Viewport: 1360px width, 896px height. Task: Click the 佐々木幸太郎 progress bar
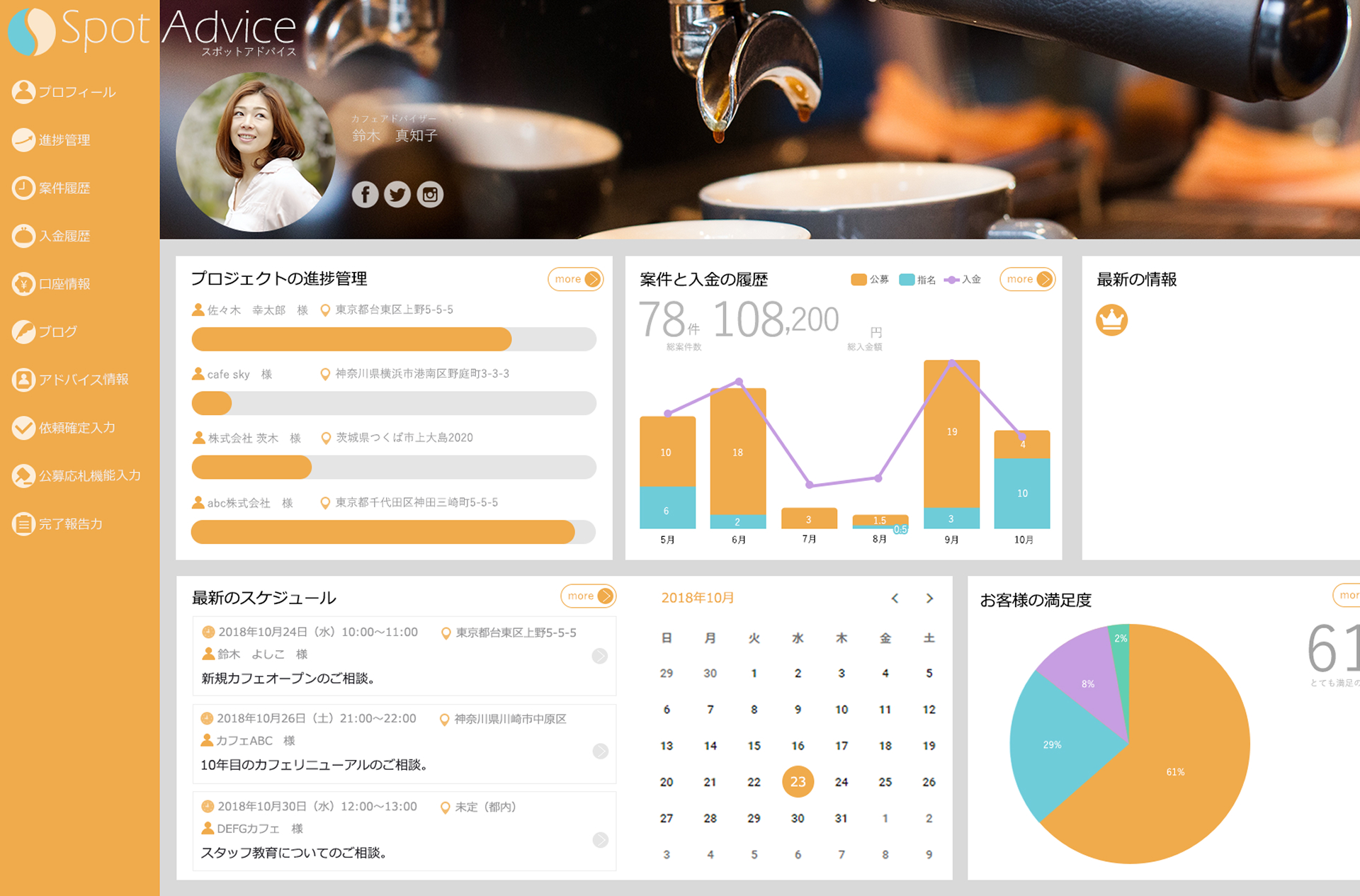pos(393,339)
